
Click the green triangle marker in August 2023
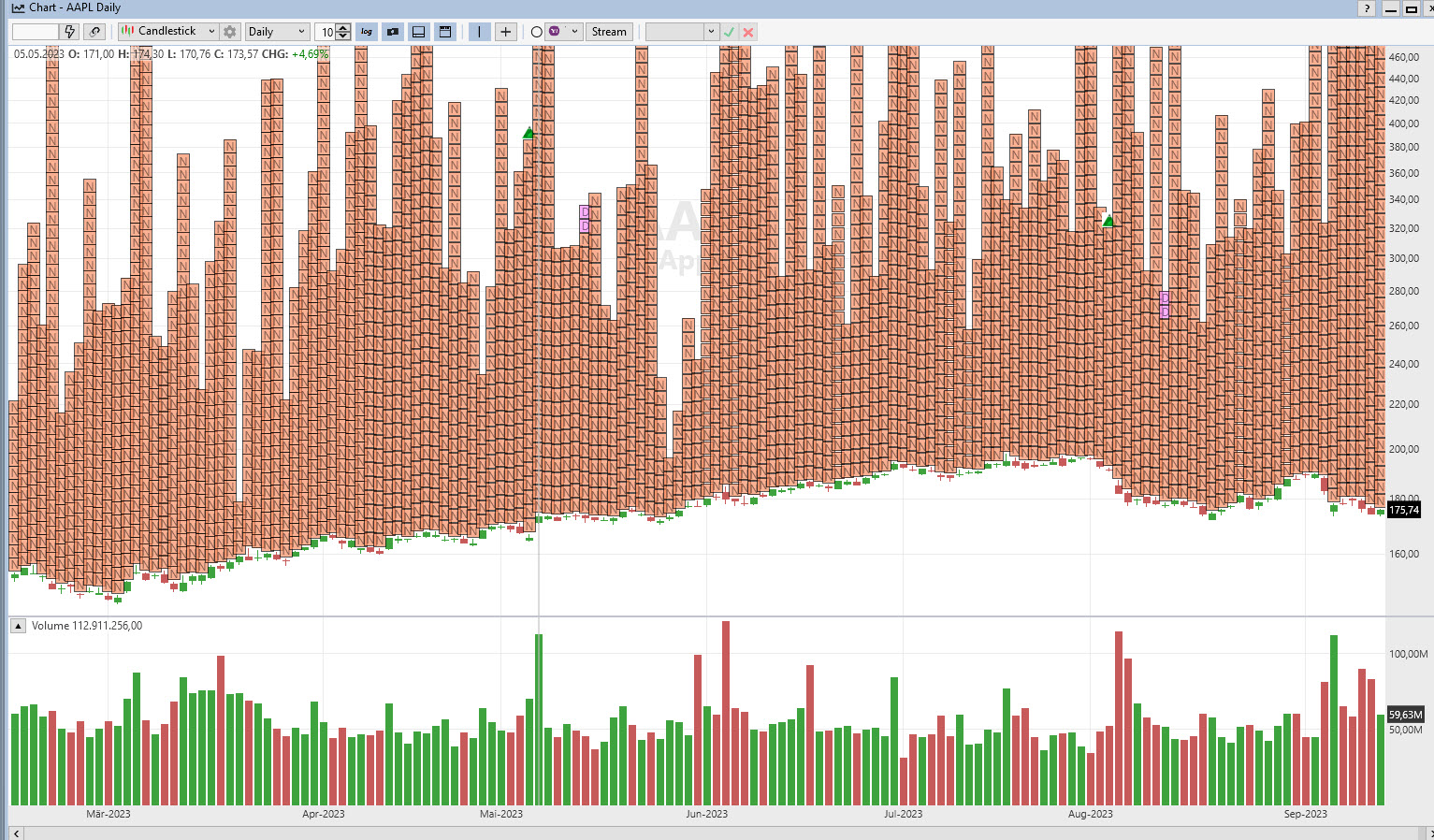1108,221
